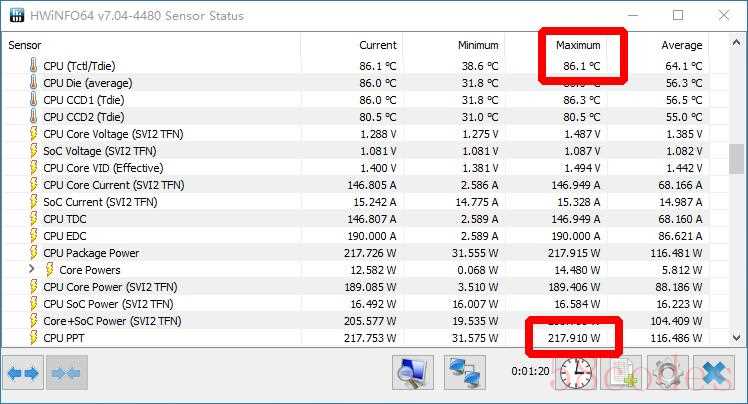748x404 pixels.
Task: Click the collapse-columns greyed arrows button
Action: pyautogui.click(x=67, y=373)
